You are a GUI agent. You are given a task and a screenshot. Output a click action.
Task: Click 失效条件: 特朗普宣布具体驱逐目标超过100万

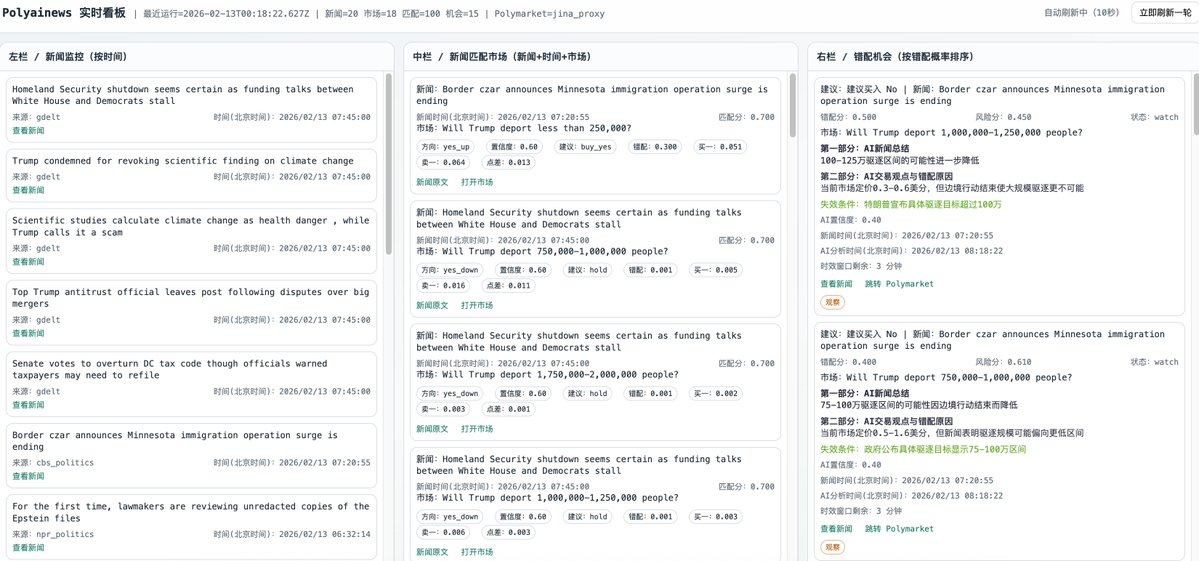tap(911, 205)
